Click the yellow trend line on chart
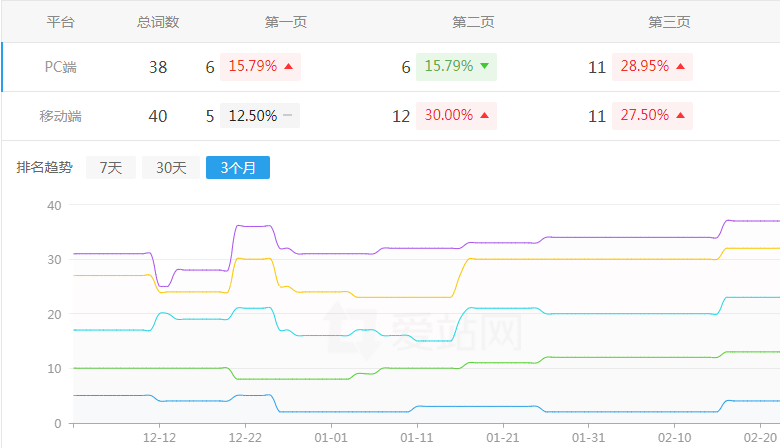 click(x=600, y=259)
